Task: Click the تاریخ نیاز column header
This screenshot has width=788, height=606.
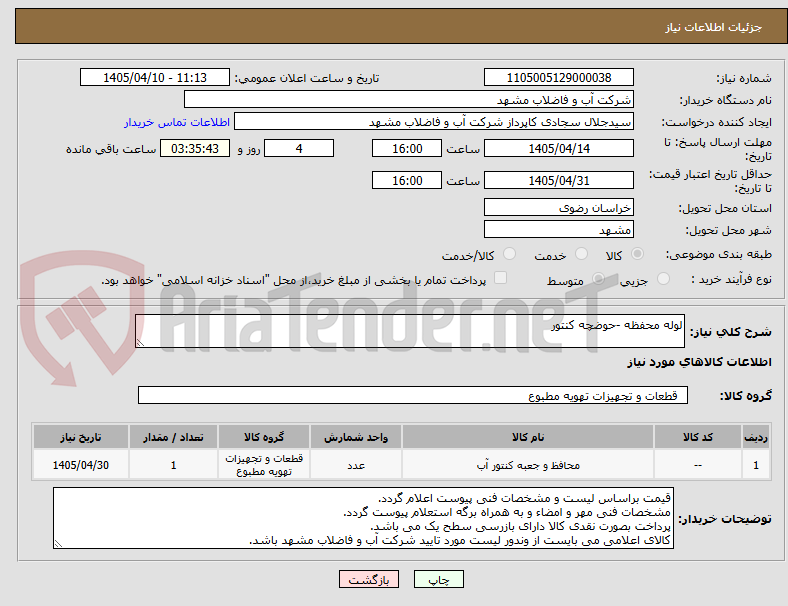Action: click(81, 437)
